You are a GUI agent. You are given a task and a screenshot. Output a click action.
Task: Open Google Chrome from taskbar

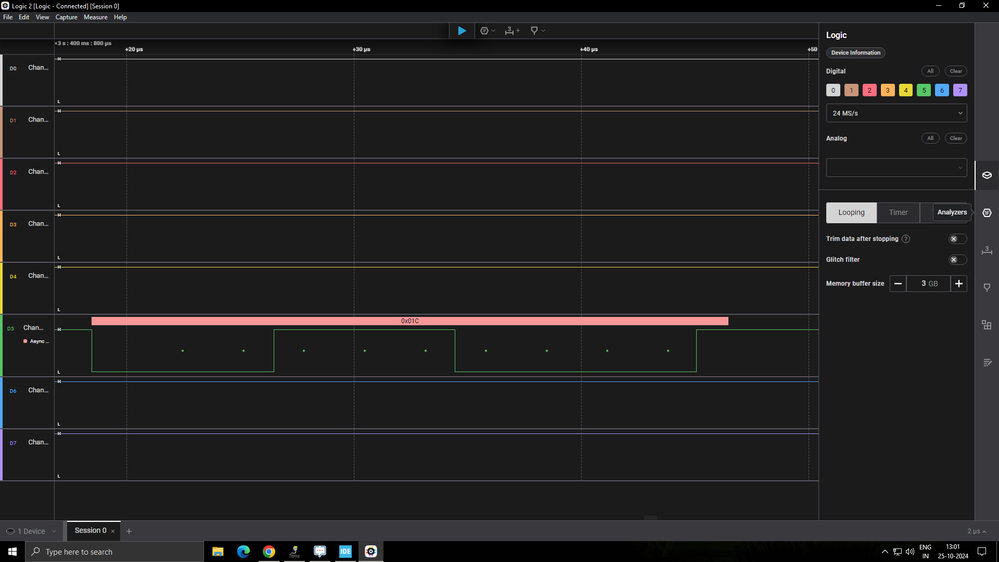coord(269,552)
